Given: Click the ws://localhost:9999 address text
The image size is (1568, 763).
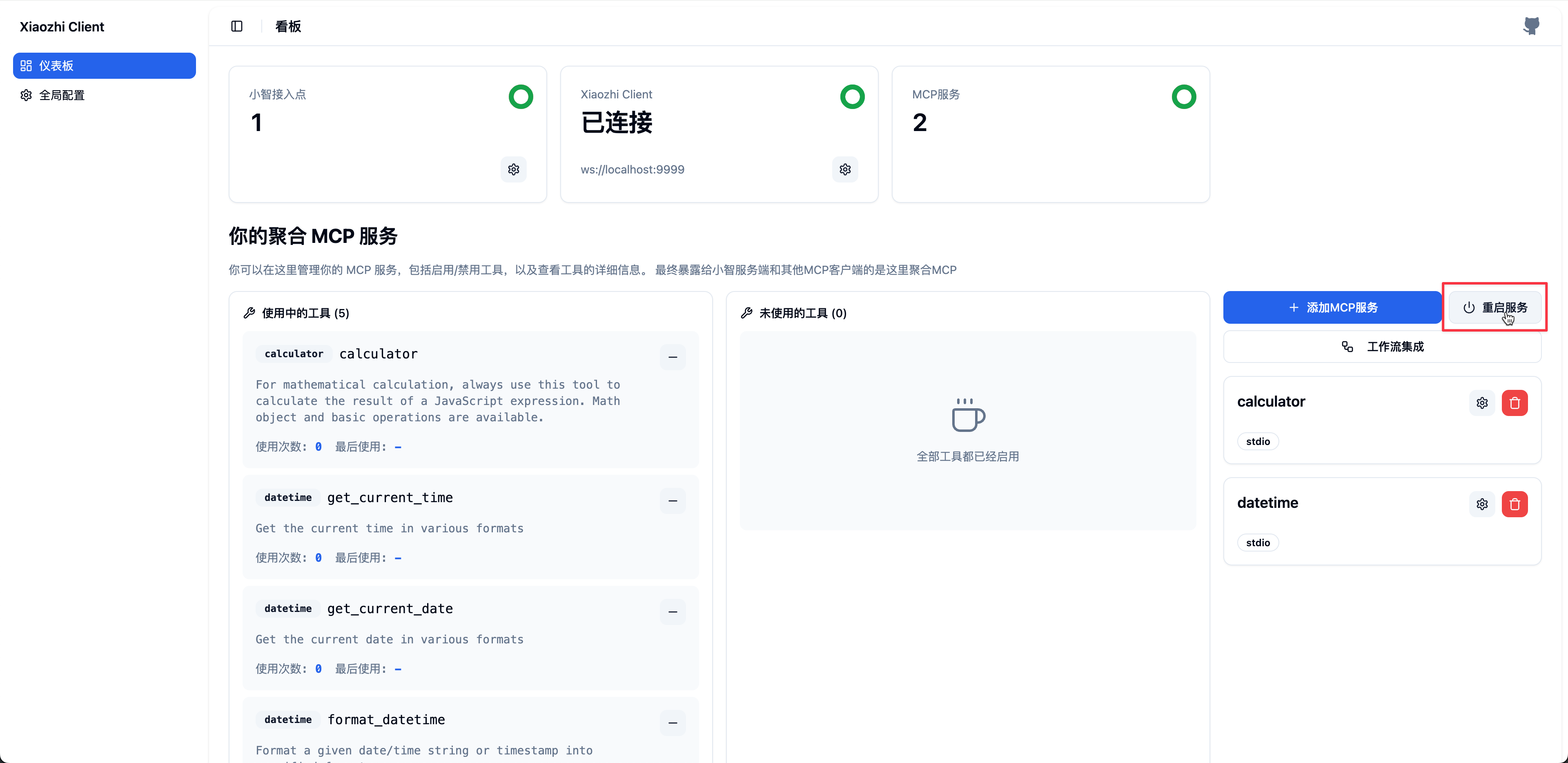Looking at the screenshot, I should [x=632, y=170].
